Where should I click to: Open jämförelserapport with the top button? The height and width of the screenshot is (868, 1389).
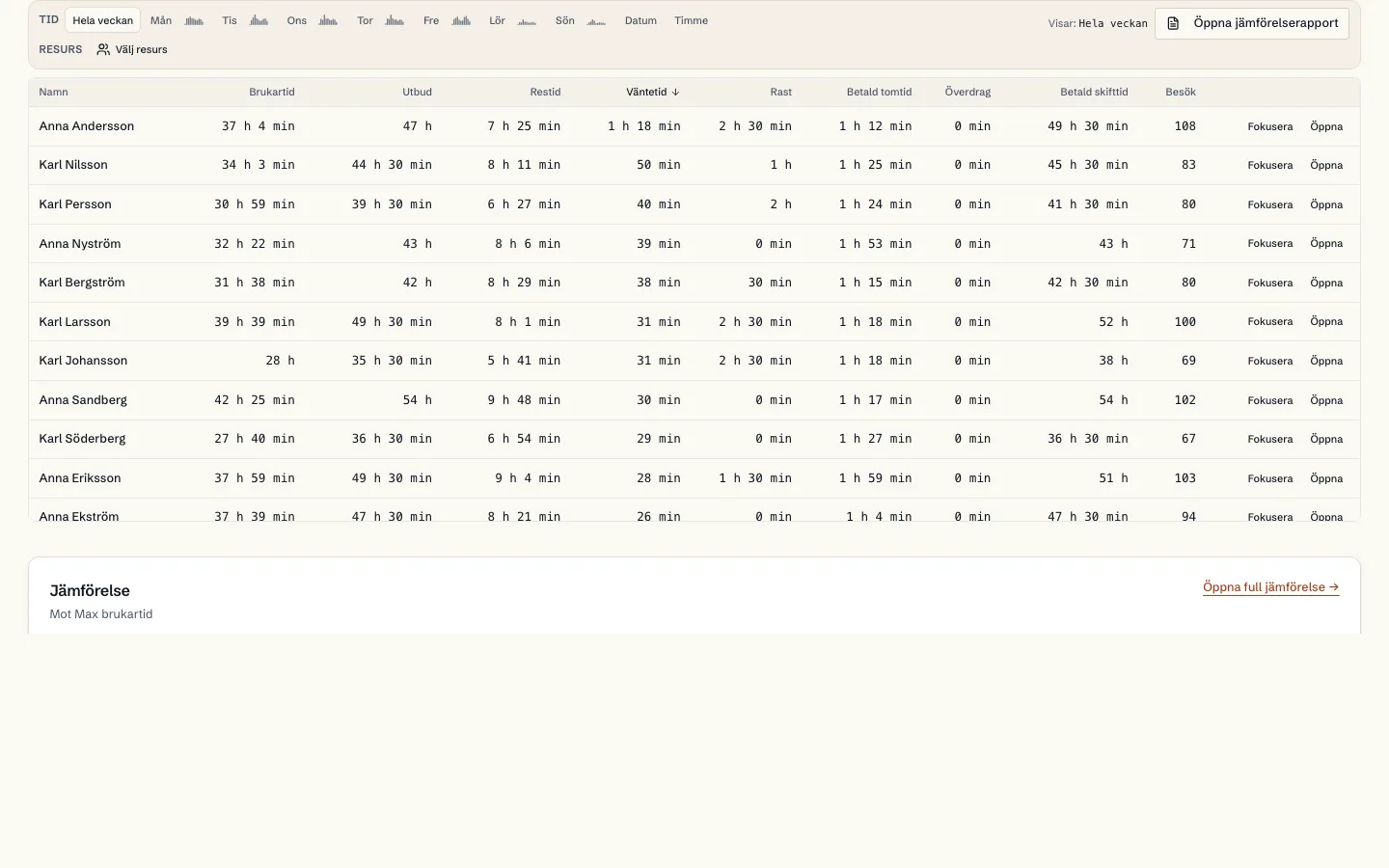pyautogui.click(x=1252, y=23)
